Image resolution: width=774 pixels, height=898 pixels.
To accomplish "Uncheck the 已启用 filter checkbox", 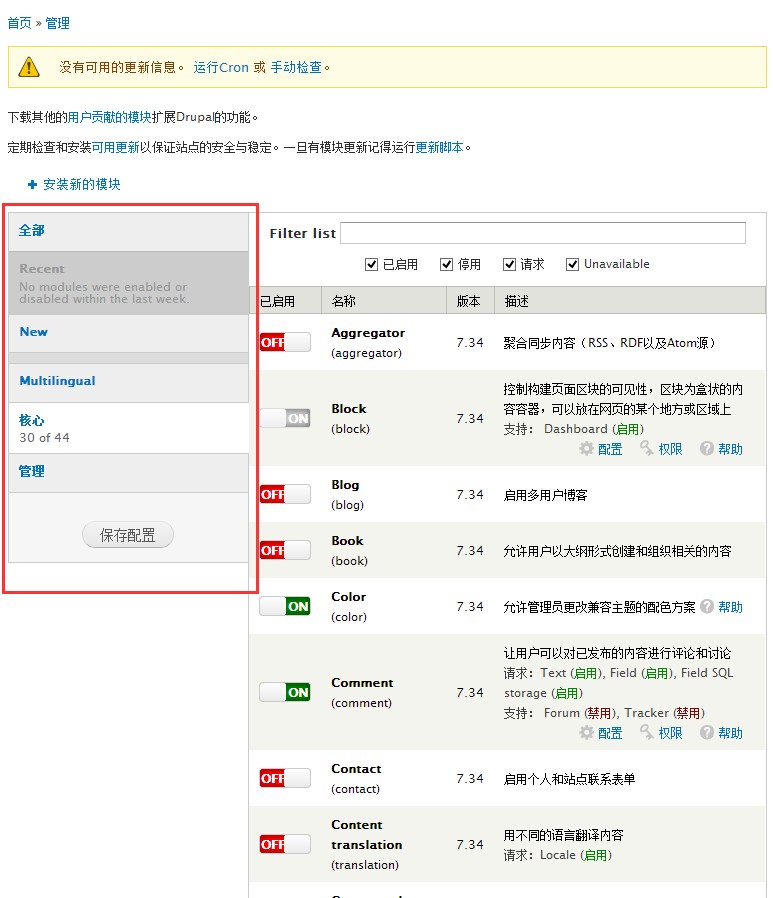I will click(371, 264).
